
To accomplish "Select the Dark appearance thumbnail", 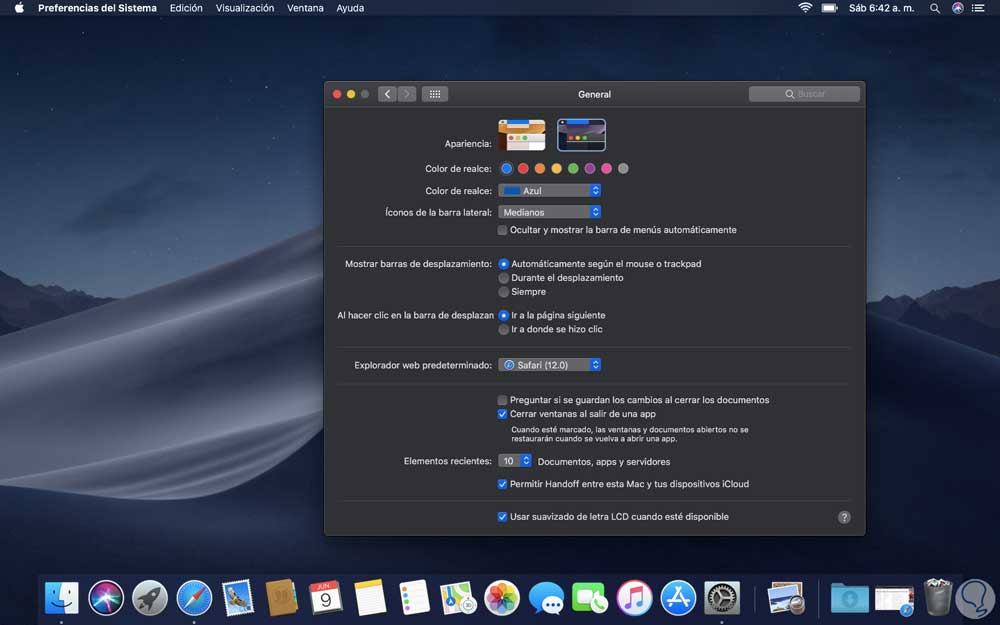I will click(x=581, y=135).
